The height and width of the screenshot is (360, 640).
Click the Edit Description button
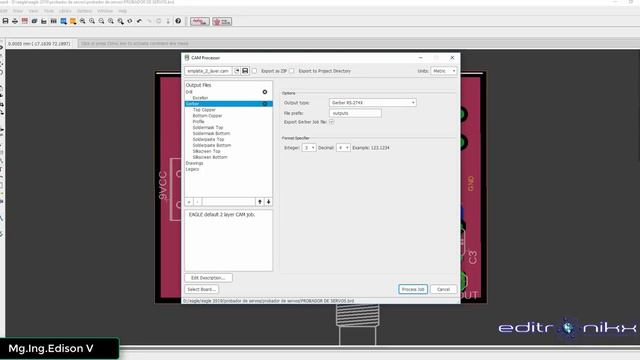click(x=208, y=278)
